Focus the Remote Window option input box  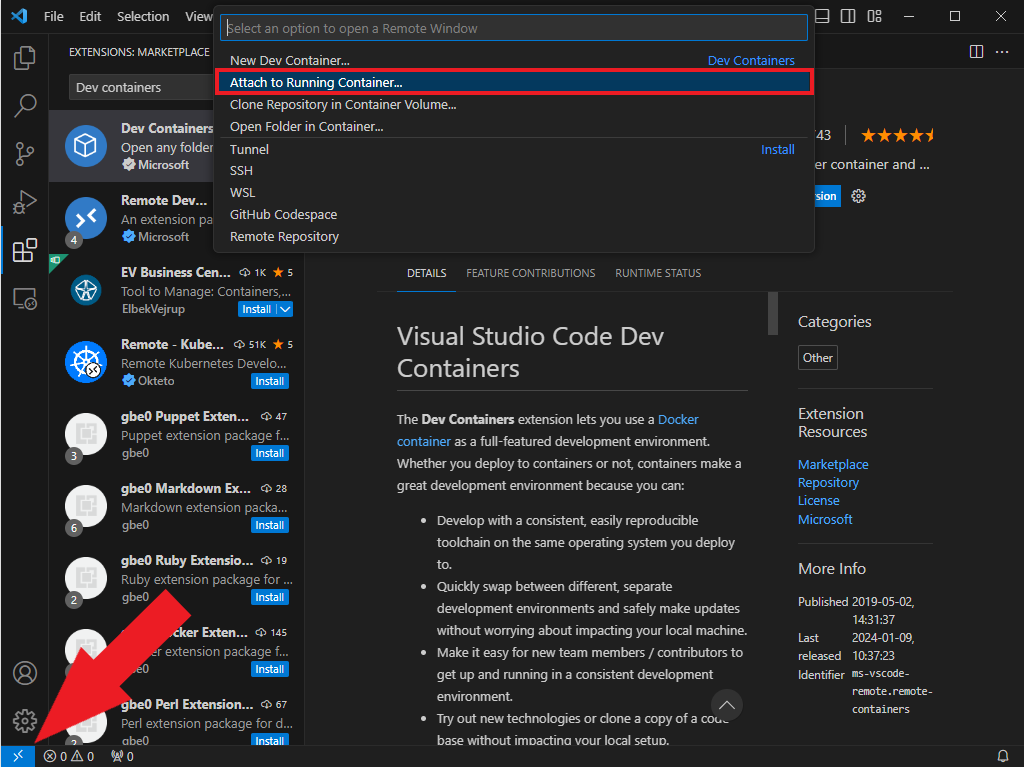[514, 28]
